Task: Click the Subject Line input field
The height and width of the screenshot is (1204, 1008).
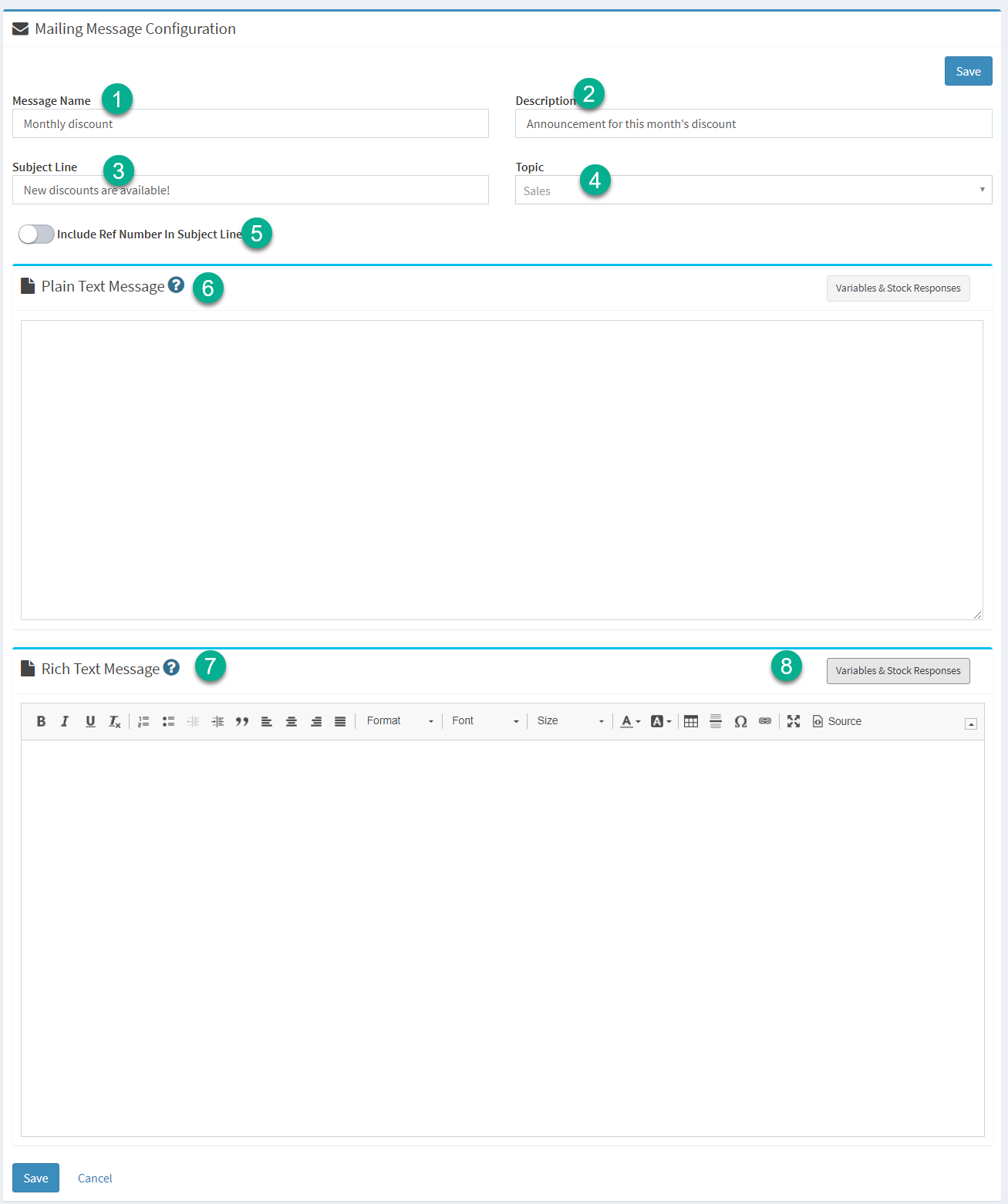Action: [x=251, y=190]
